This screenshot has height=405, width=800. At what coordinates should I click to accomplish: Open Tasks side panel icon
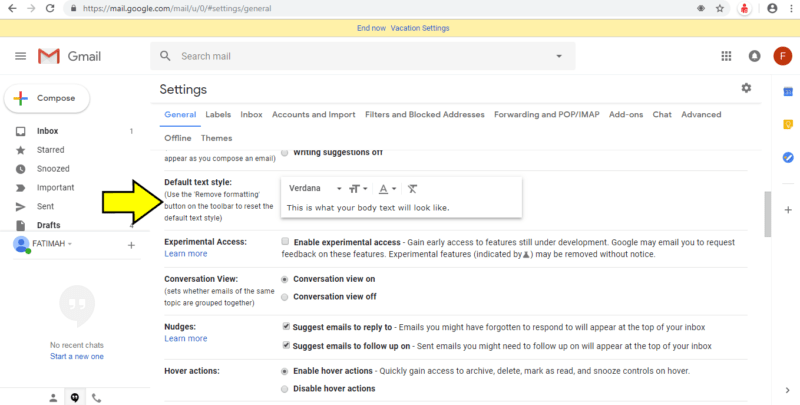pos(788,158)
